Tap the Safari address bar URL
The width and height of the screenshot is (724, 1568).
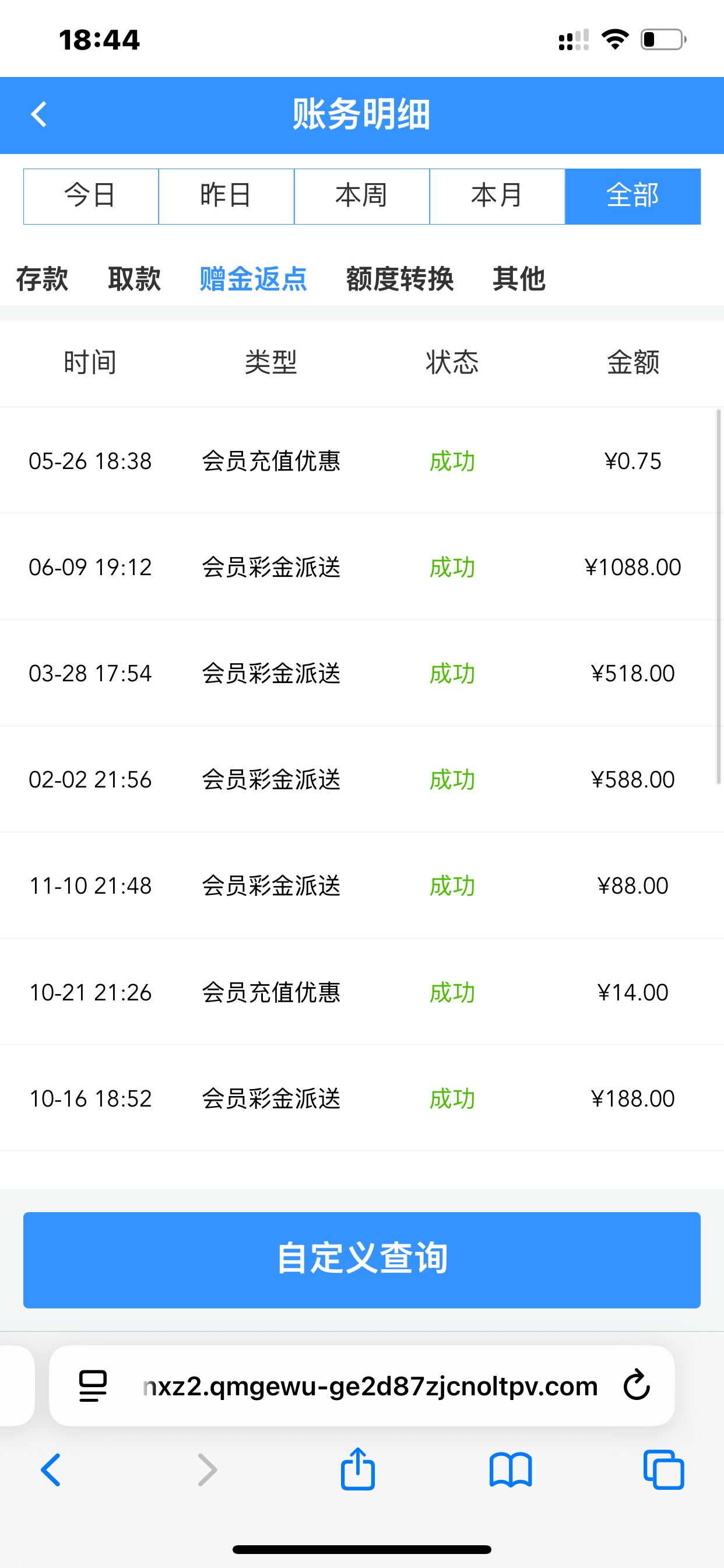click(370, 1386)
